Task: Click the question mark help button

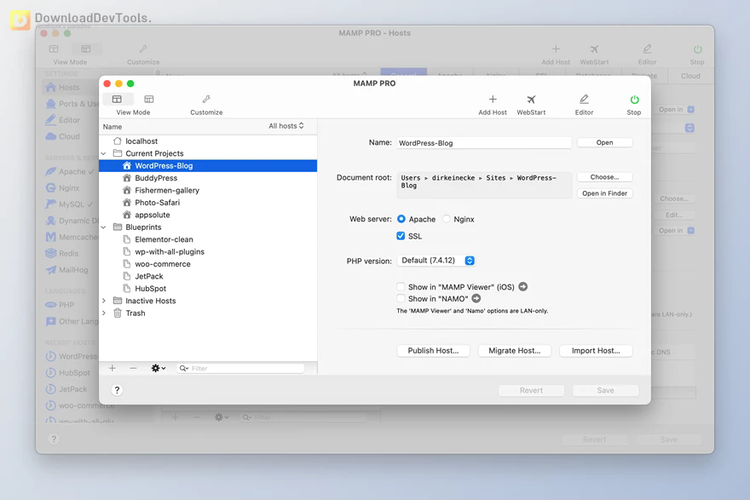Action: (117, 390)
